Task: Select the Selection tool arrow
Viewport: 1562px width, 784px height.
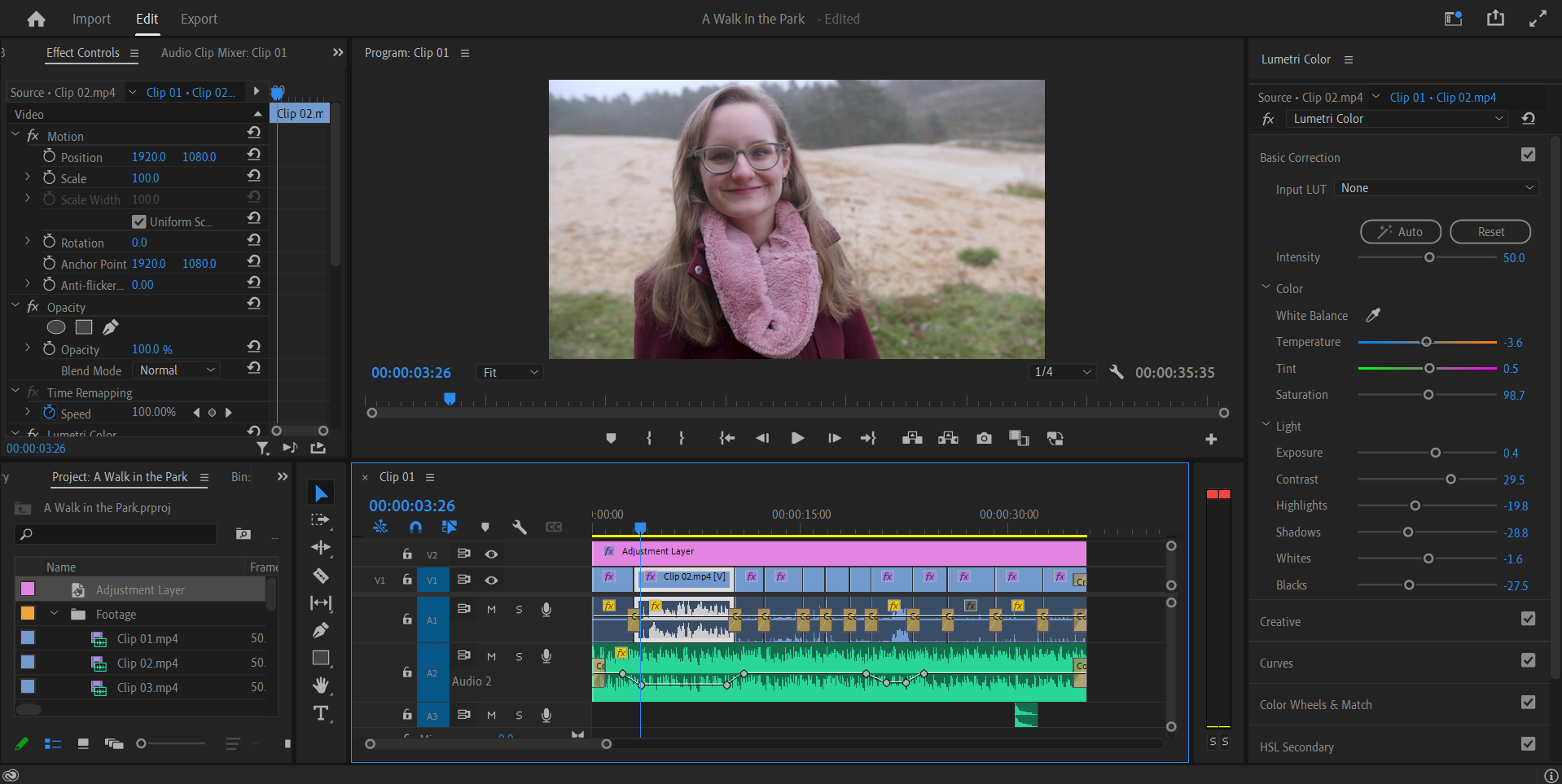Action: [321, 493]
